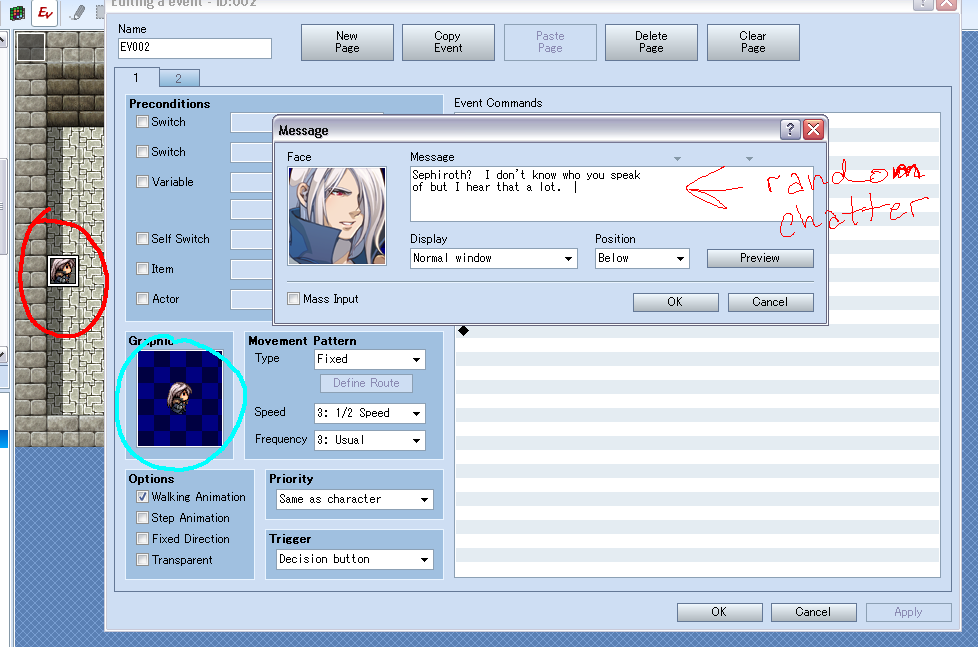Cancel the Message dialog
This screenshot has width=978, height=647.
pyautogui.click(x=770, y=302)
